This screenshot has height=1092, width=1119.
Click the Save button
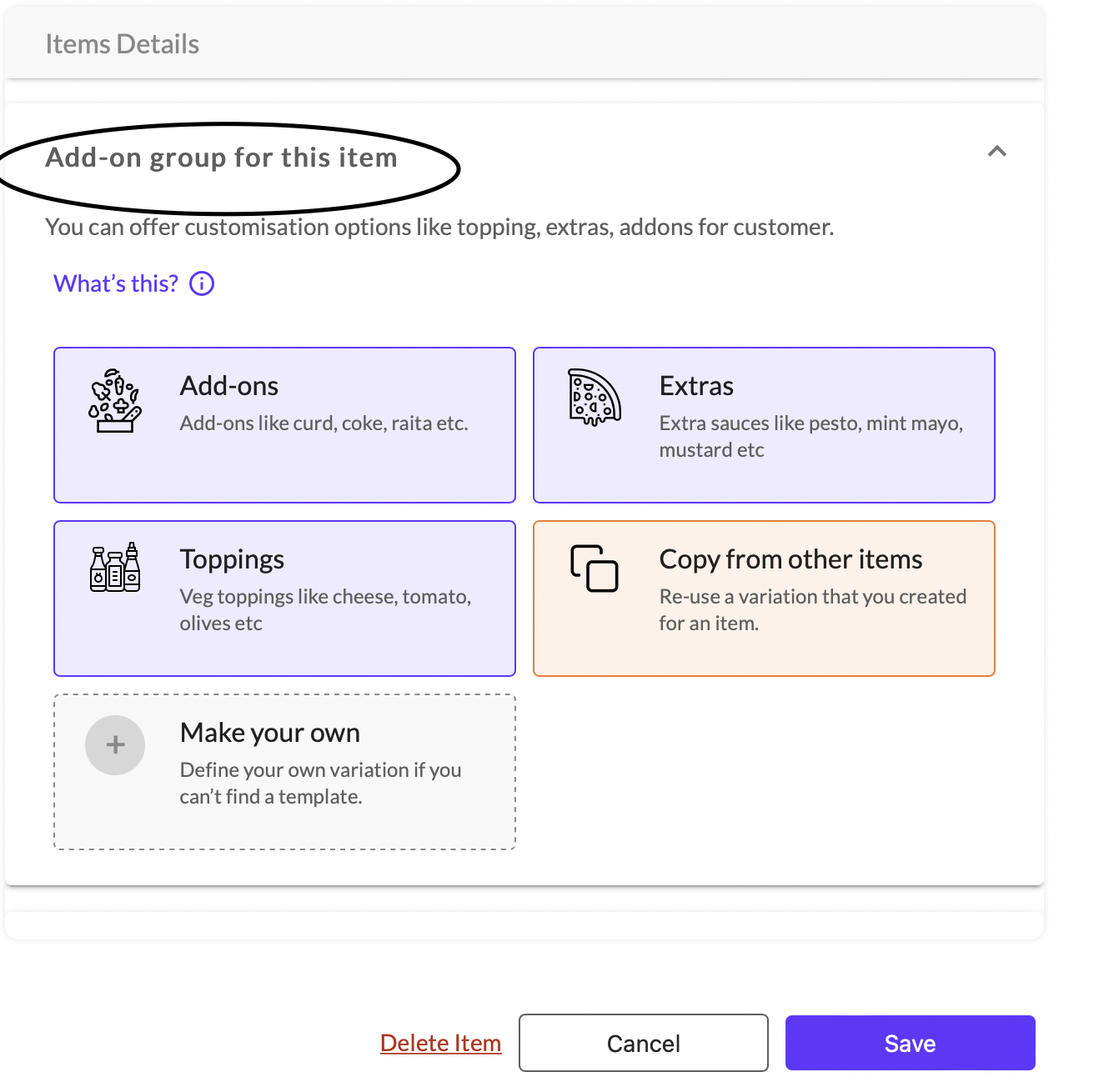(911, 1043)
